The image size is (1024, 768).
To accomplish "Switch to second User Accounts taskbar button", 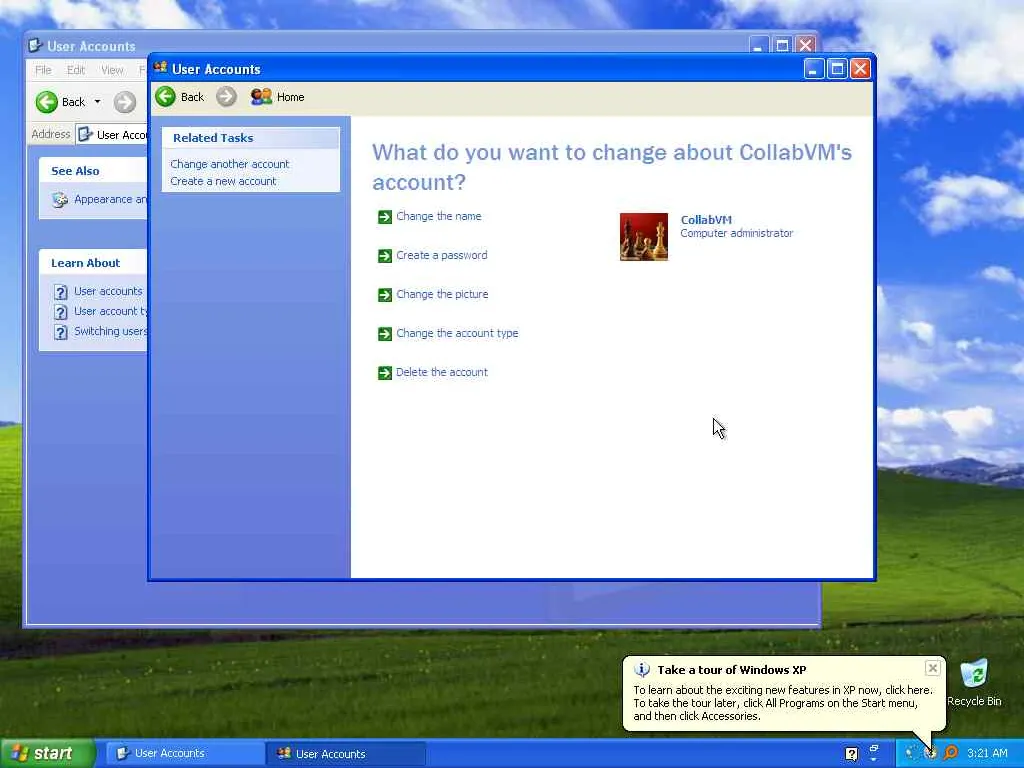I will 346,754.
